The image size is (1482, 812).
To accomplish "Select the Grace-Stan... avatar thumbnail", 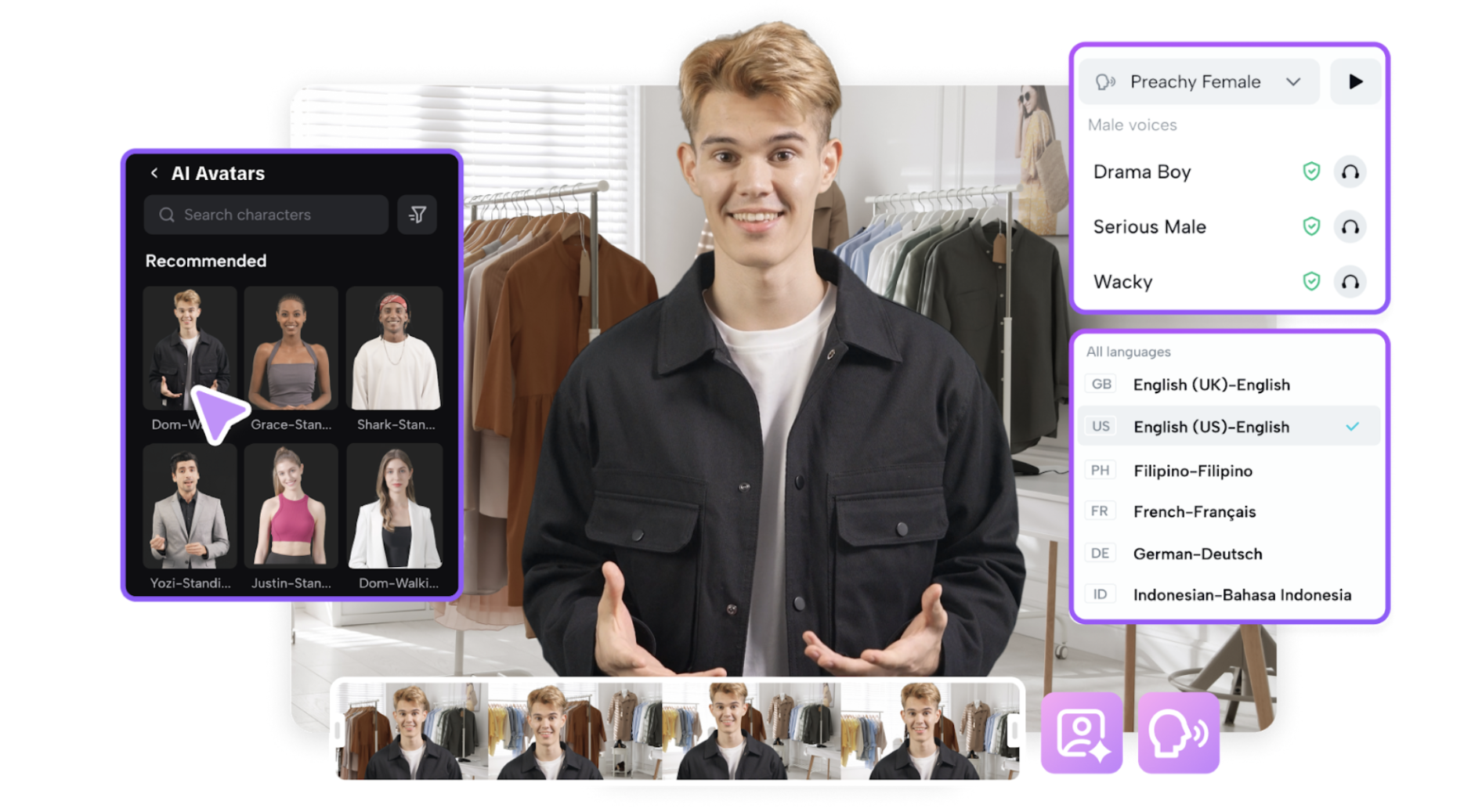I will tap(291, 348).
